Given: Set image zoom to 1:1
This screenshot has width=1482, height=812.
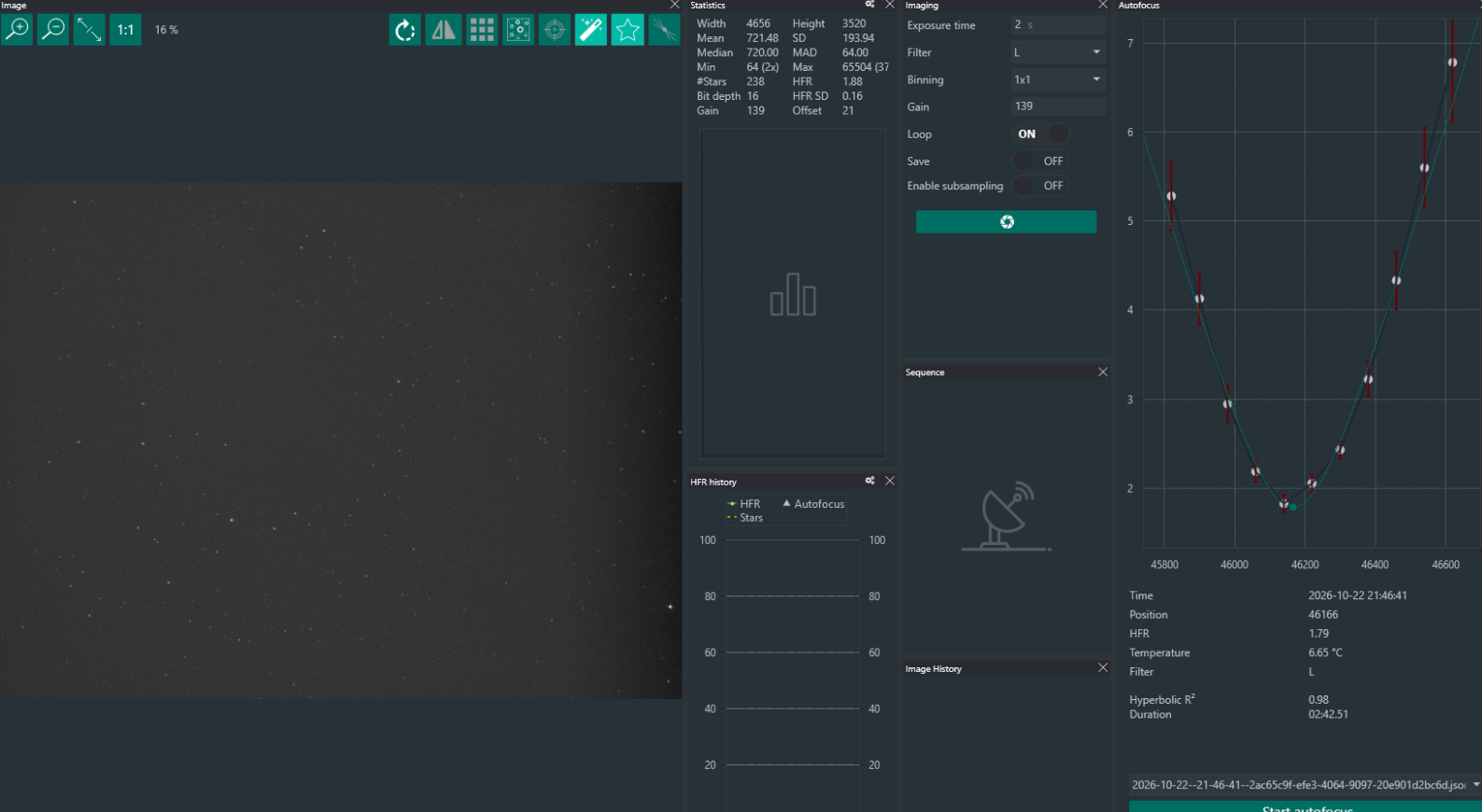Looking at the screenshot, I should coord(125,30).
